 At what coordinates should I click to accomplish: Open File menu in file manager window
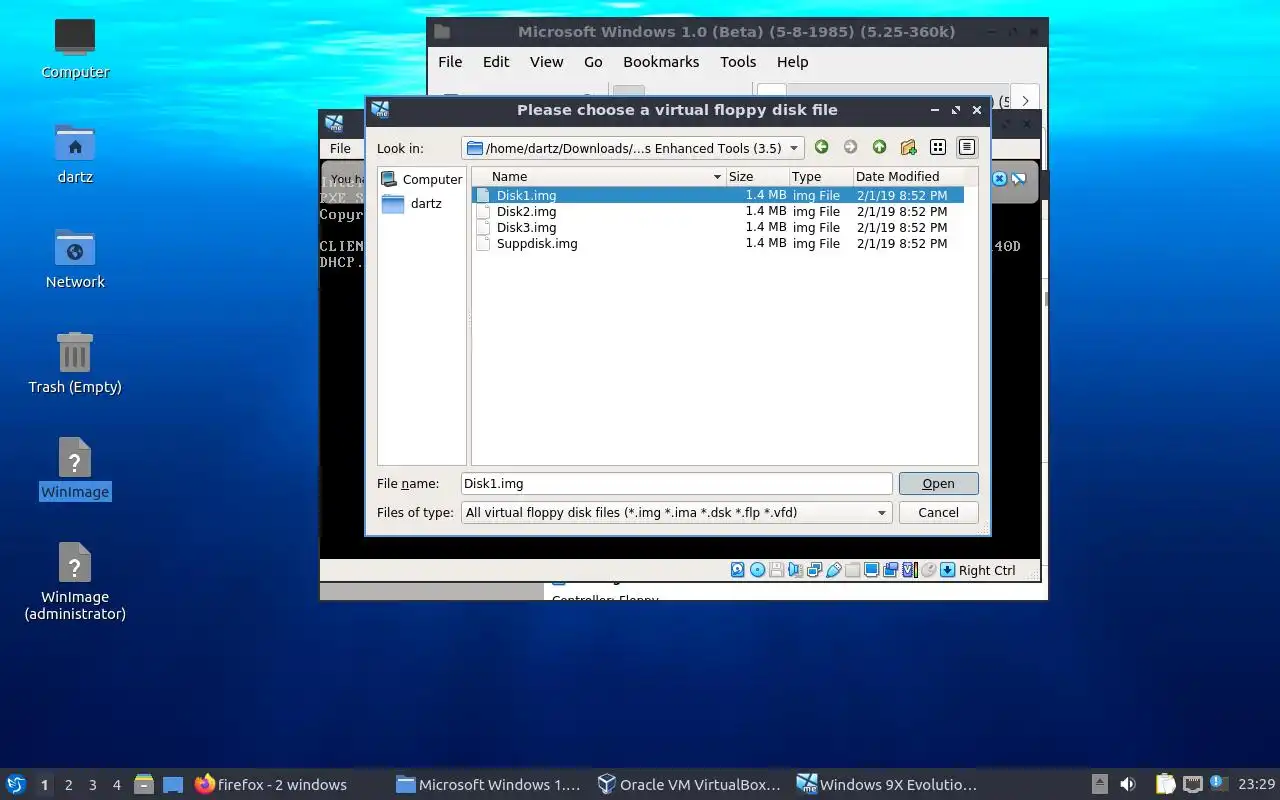pos(450,62)
